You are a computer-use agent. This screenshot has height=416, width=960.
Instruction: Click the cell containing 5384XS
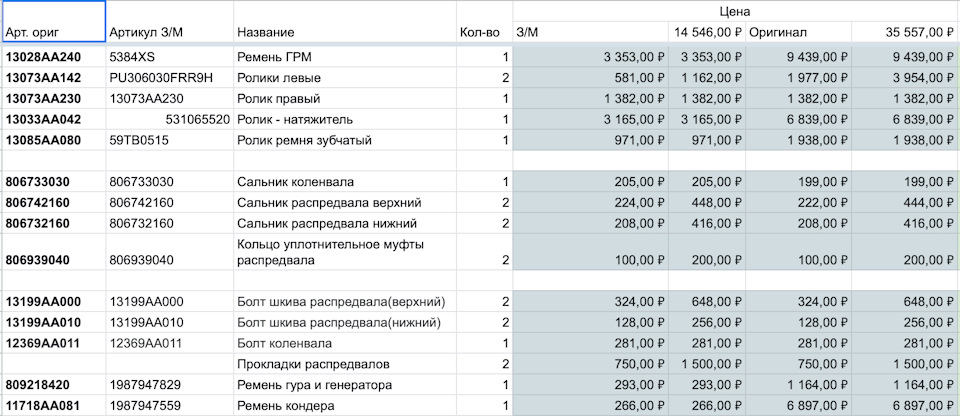coord(168,57)
